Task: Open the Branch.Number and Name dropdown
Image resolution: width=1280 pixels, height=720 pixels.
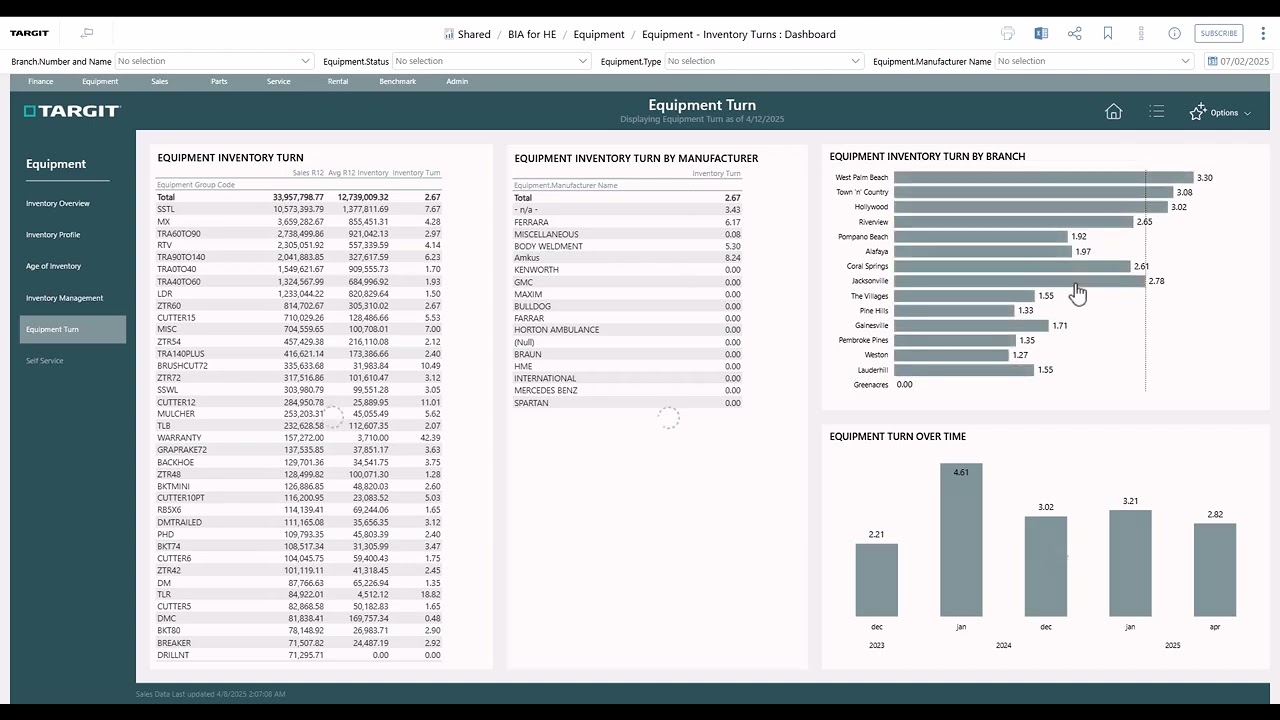Action: [x=214, y=61]
